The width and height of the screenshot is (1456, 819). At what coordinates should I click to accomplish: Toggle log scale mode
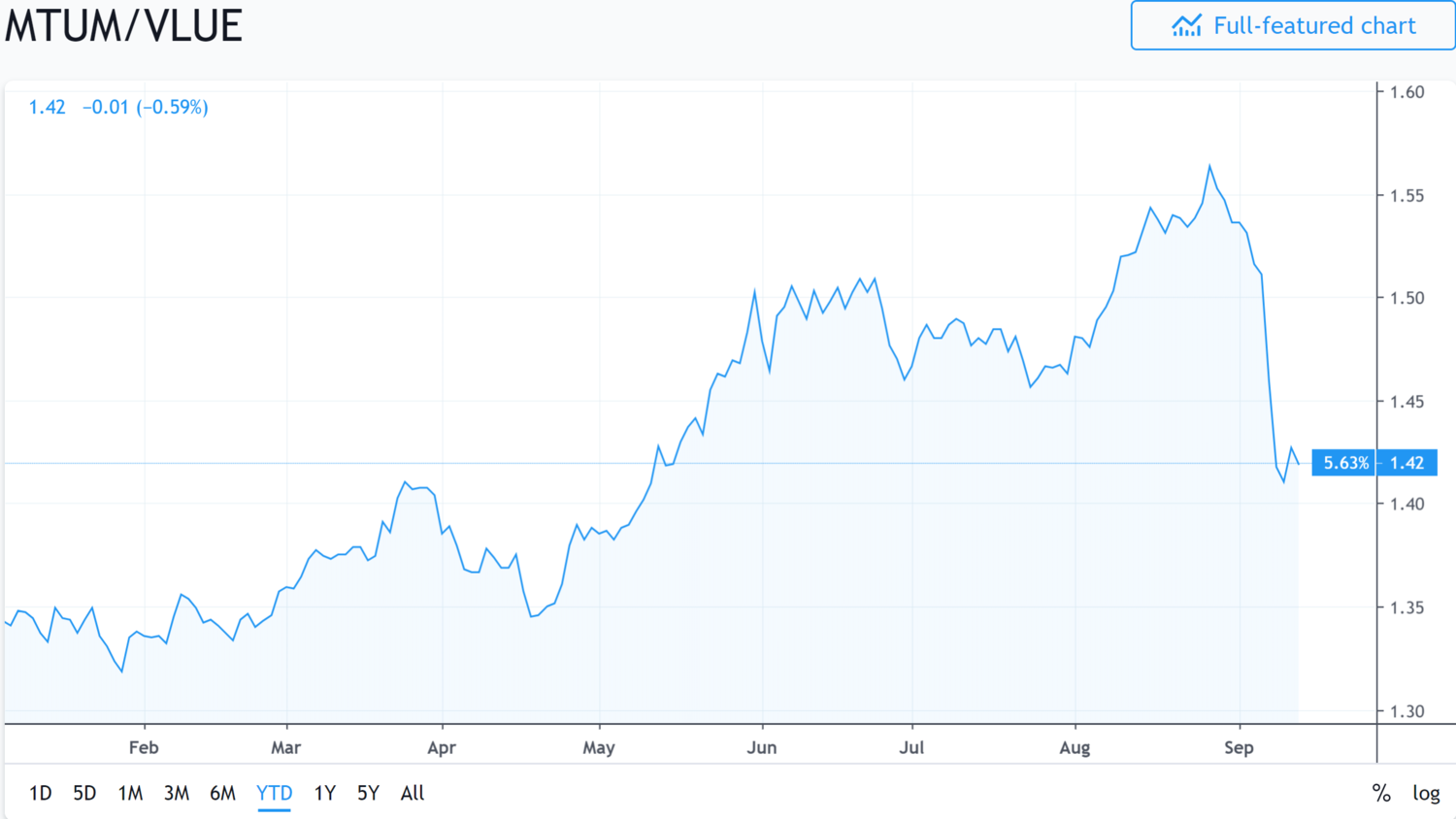(1426, 793)
